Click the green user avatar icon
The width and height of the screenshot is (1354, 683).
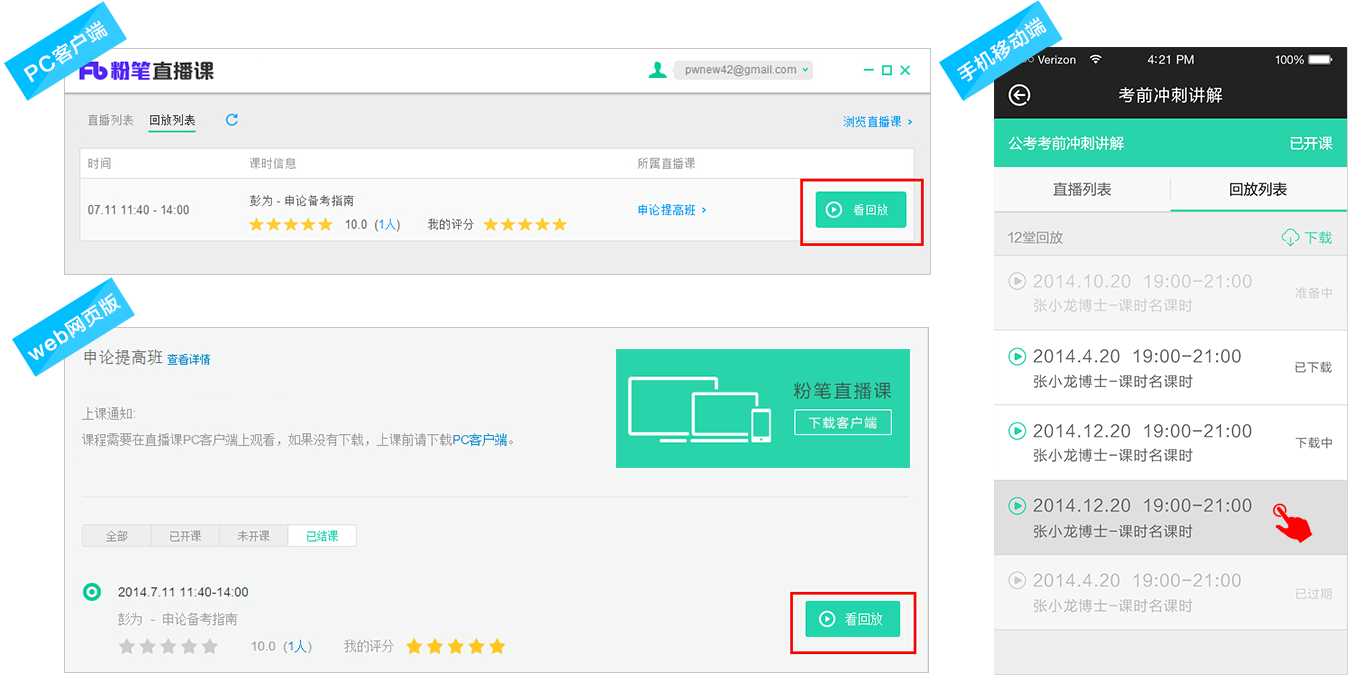pos(657,70)
